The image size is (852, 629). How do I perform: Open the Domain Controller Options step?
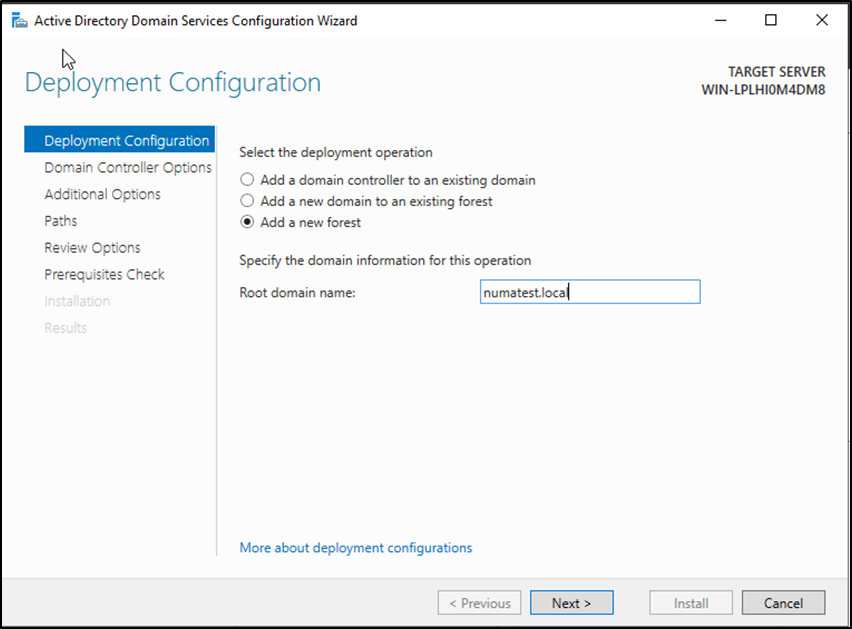coord(127,168)
